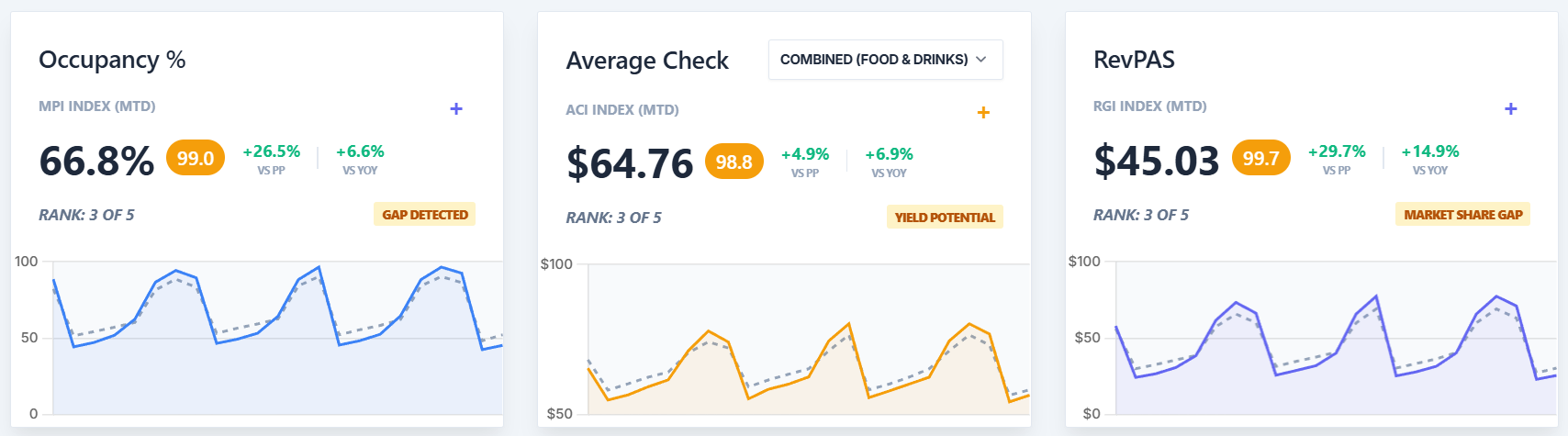Image resolution: width=1568 pixels, height=436 pixels.
Task: Click +29.7% VS PP in RevPAS
Action: click(1337, 159)
